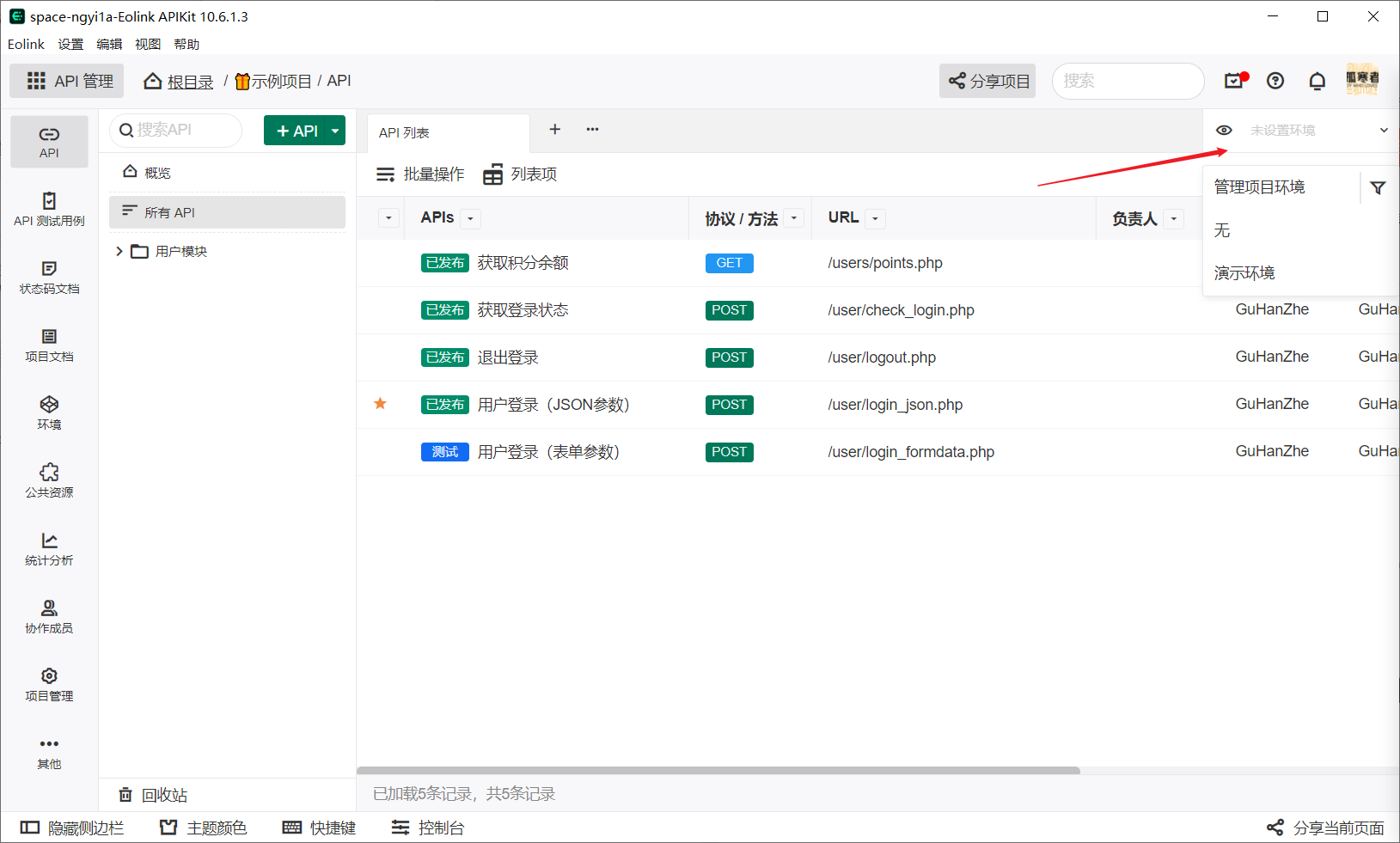Image resolution: width=1400 pixels, height=843 pixels.
Task: Open the 负责人 column dropdown arrow
Action: [x=1174, y=219]
